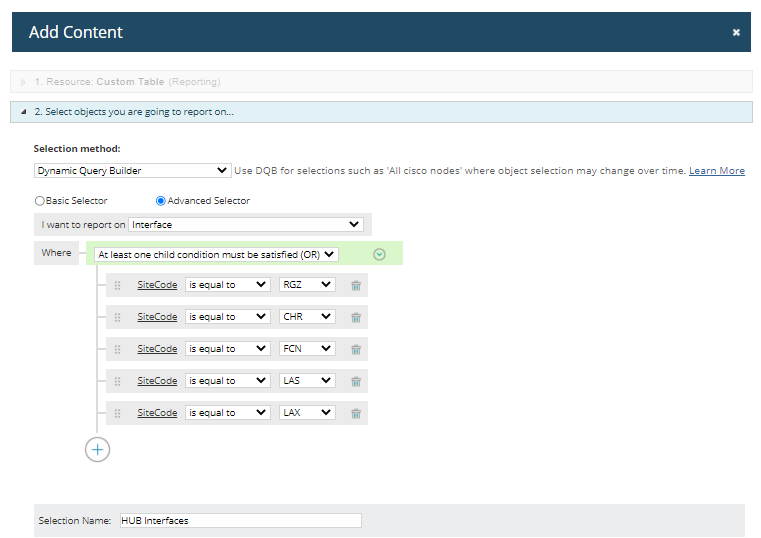Delete the RGZ SiteCode condition
The height and width of the screenshot is (538, 761).
[x=356, y=285]
